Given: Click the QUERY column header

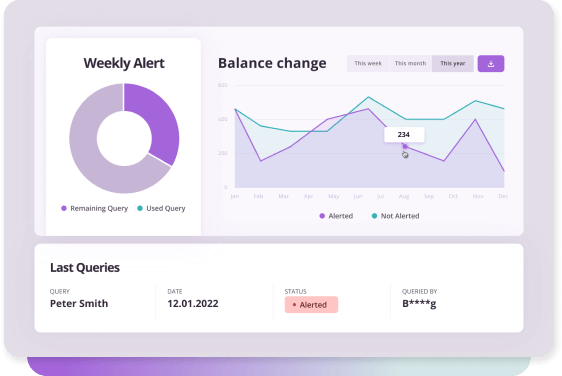Looking at the screenshot, I should click(59, 291).
